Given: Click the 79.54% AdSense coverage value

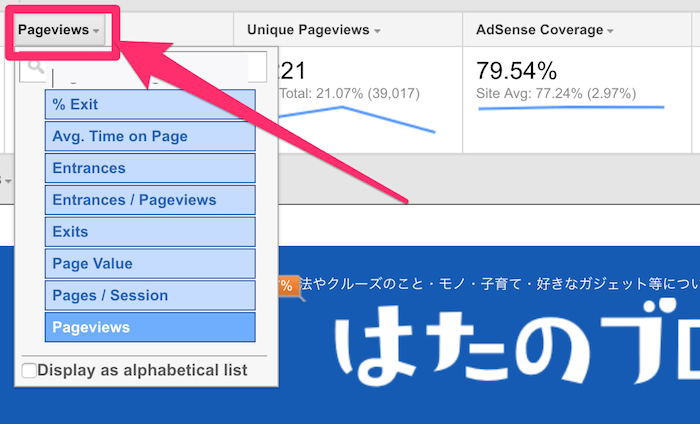Looking at the screenshot, I should 517,71.
